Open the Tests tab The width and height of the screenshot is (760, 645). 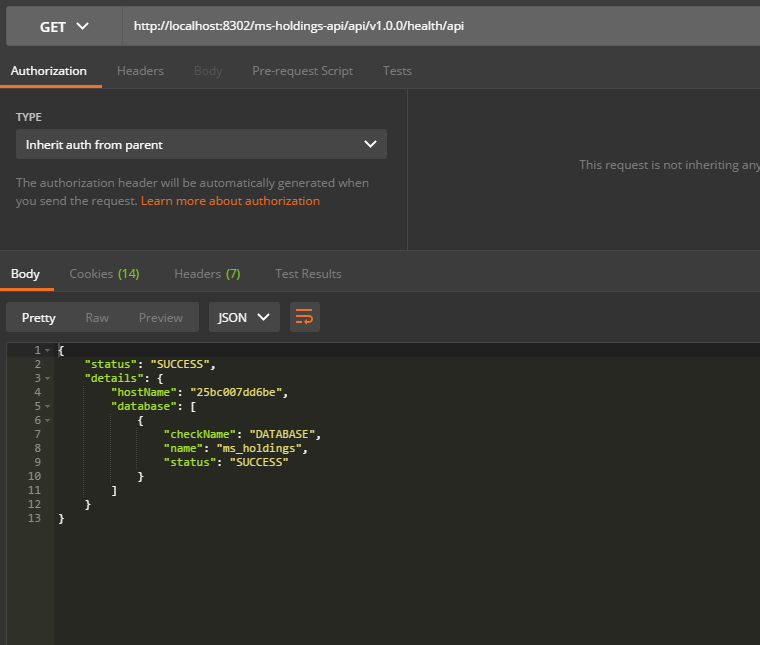point(397,71)
